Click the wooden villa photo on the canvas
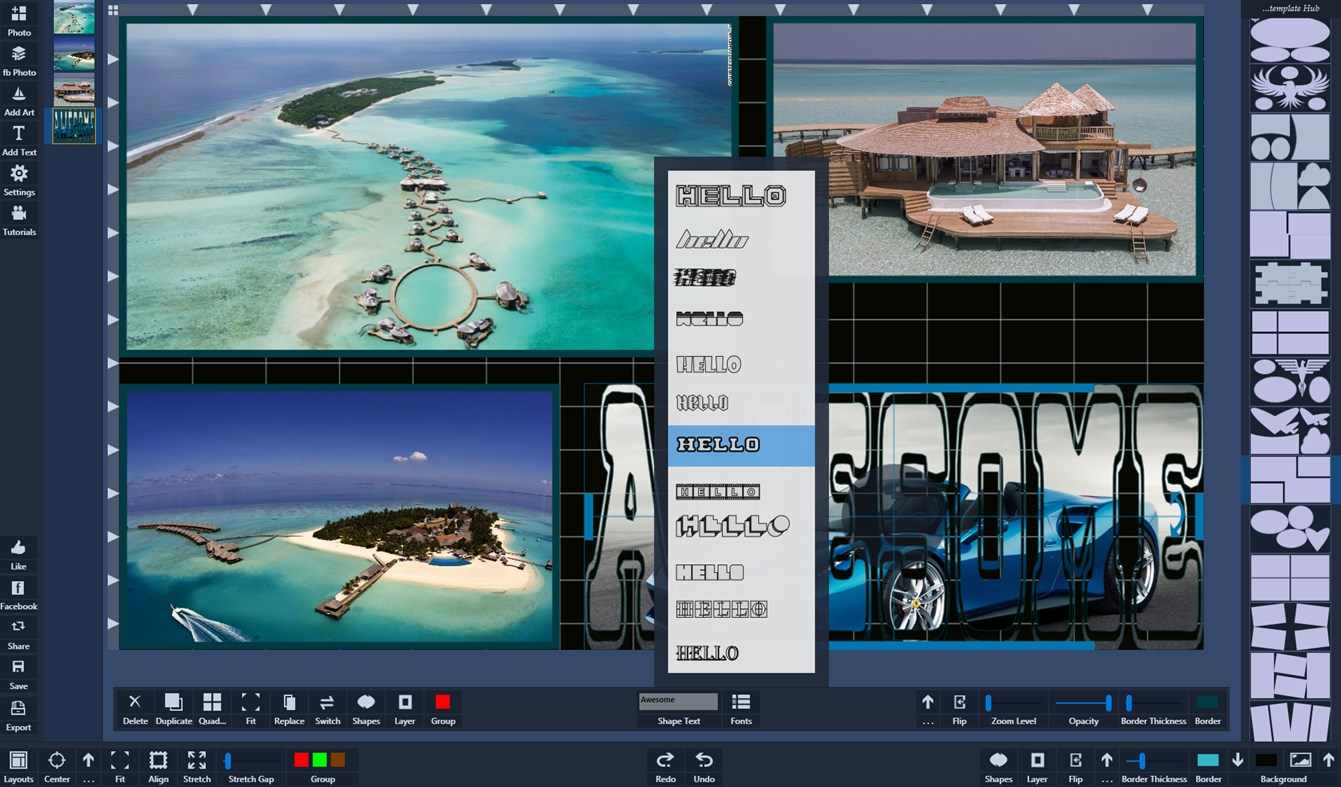 985,149
